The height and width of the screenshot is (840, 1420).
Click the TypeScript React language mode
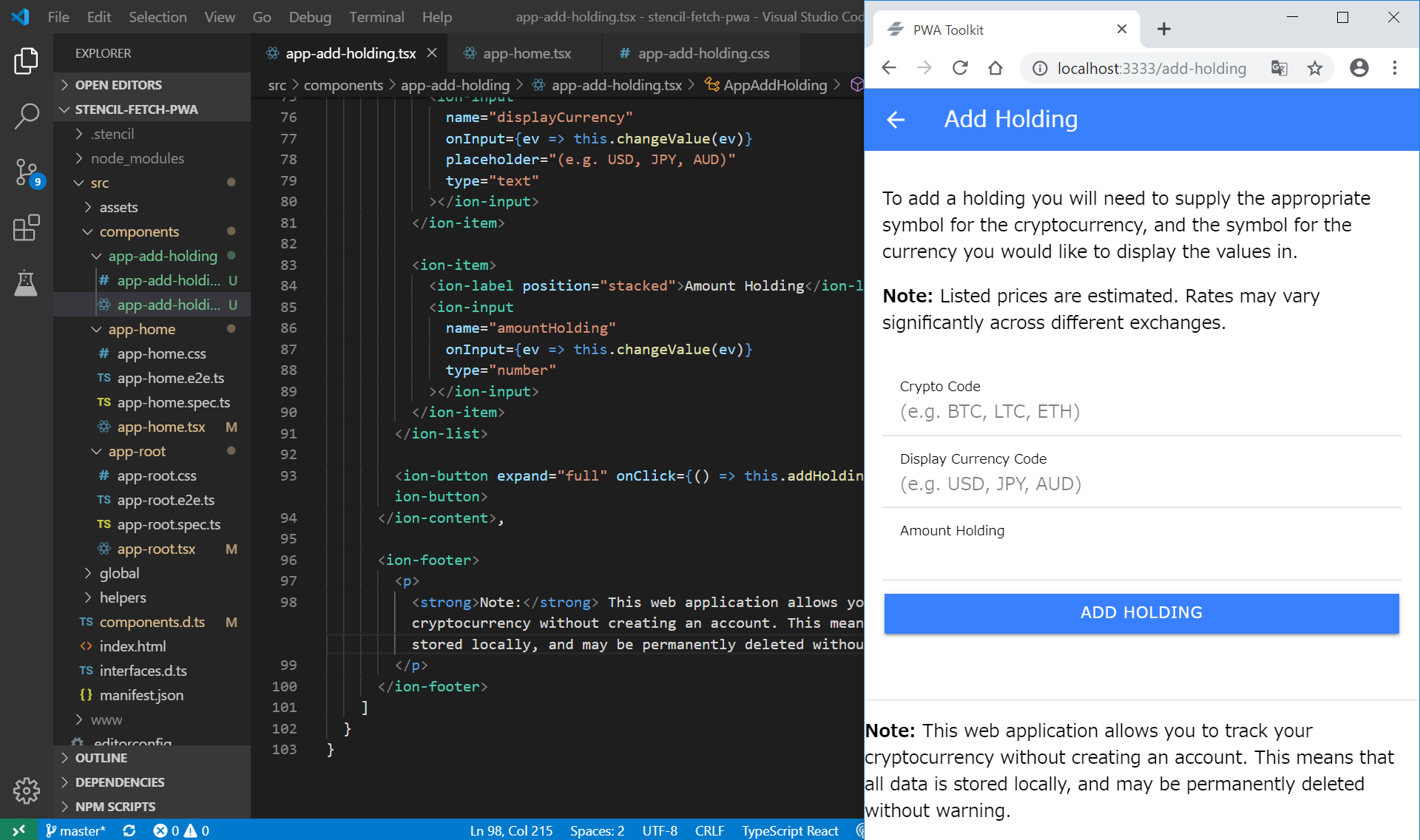(x=790, y=830)
